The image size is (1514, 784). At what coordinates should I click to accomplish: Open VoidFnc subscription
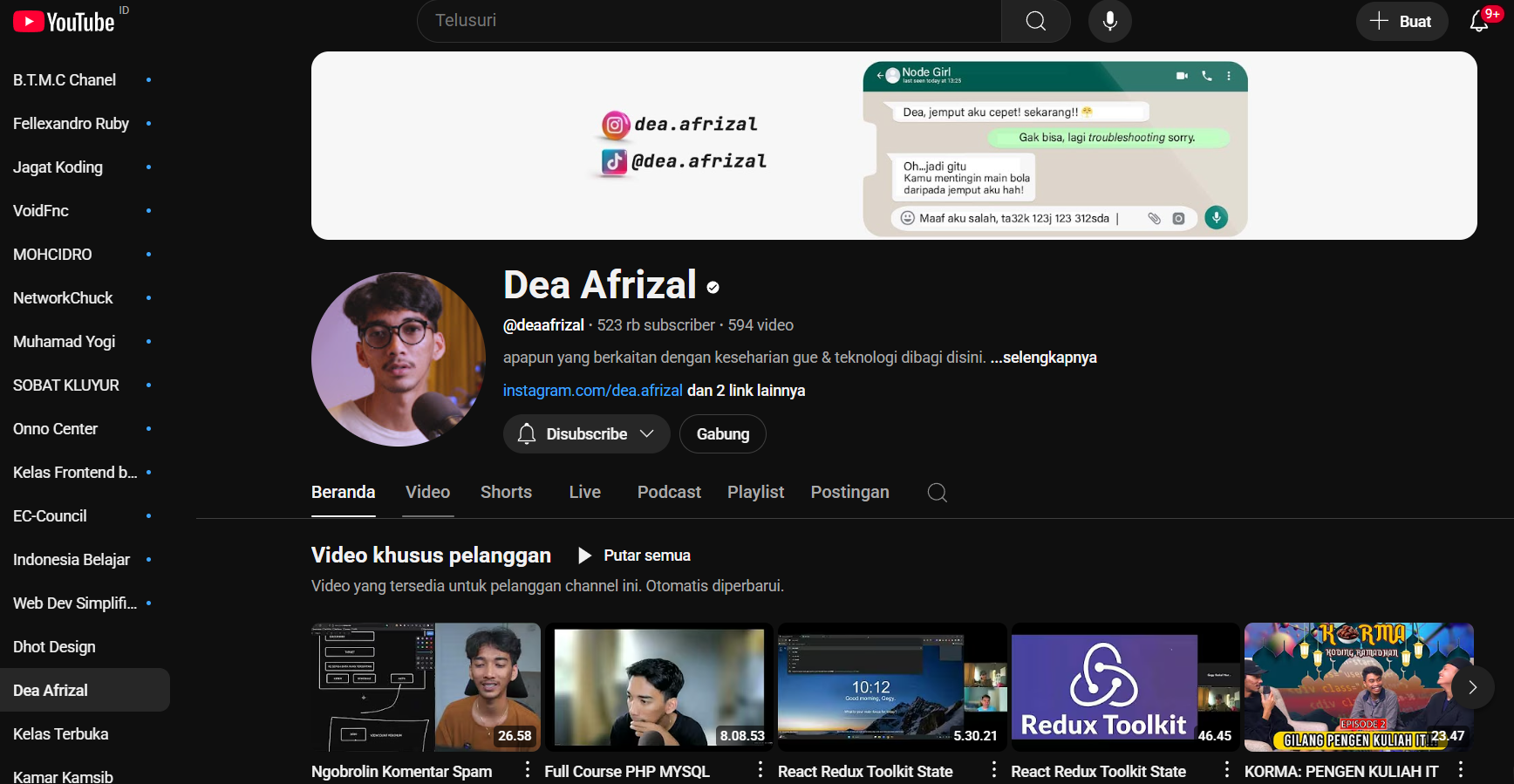[x=85, y=211]
